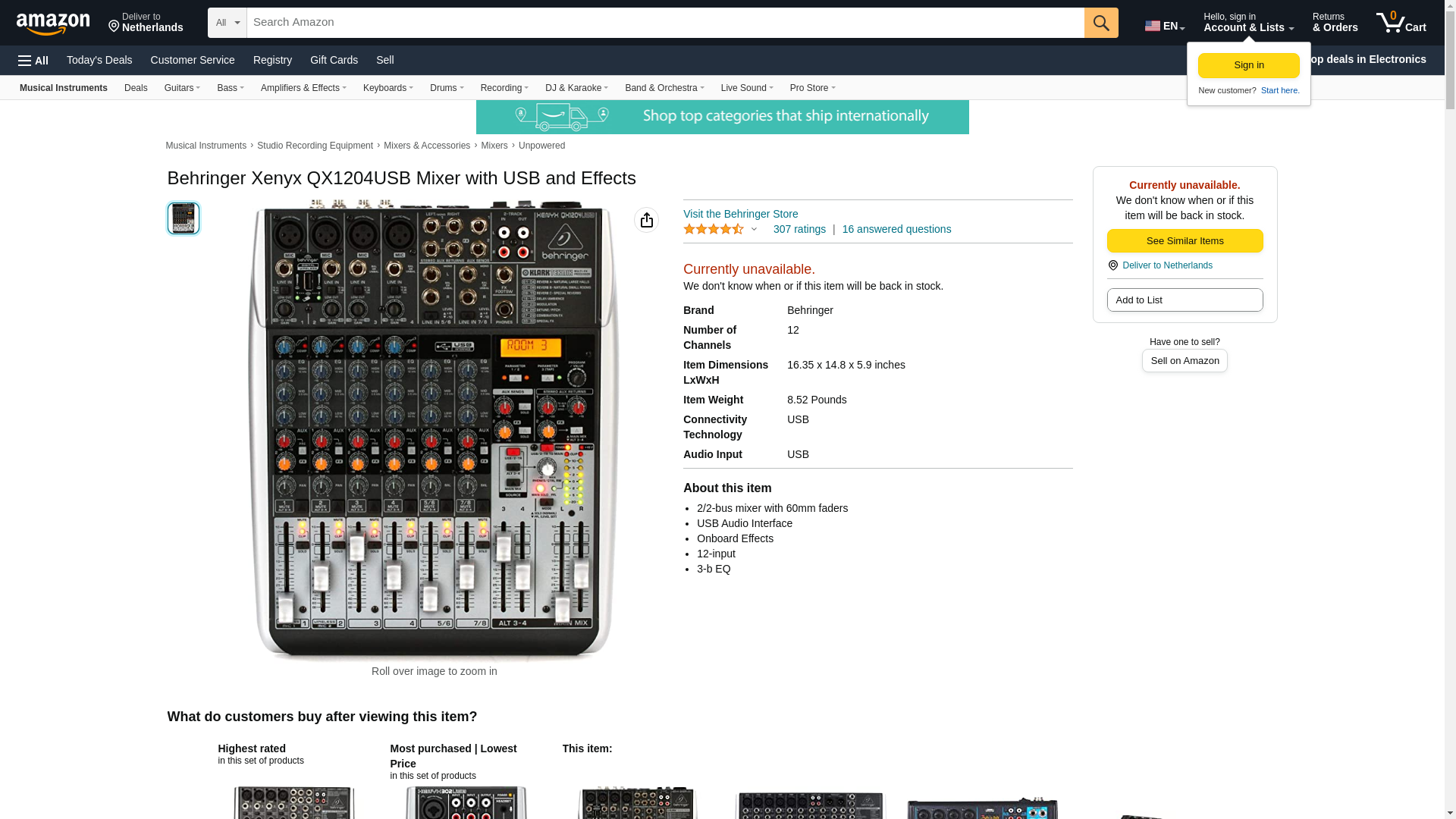The height and width of the screenshot is (819, 1456).
Task: Open the shopping cart icon
Action: (1401, 23)
